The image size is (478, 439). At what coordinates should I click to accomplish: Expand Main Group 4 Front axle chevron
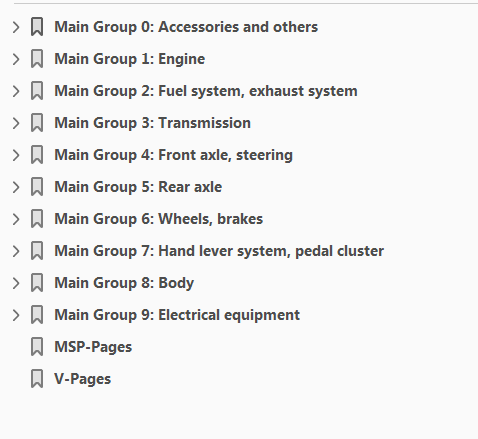point(16,155)
